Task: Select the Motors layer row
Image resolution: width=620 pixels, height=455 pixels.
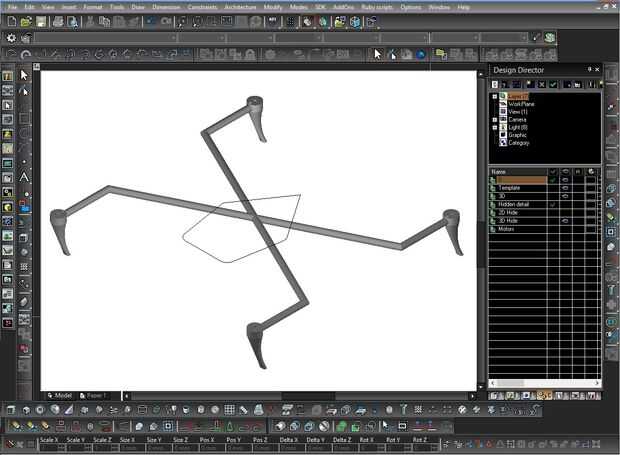Action: tap(507, 229)
